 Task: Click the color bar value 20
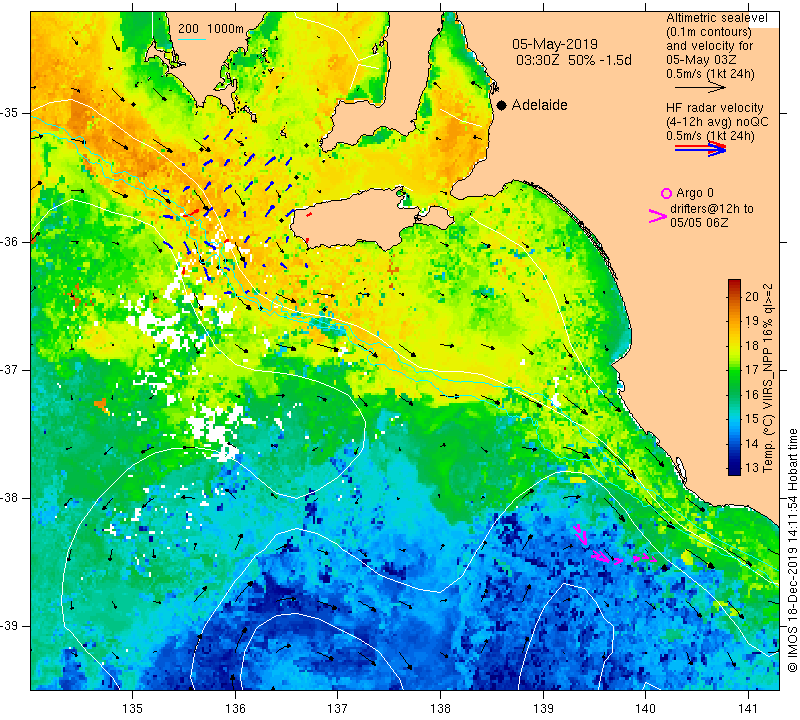tap(752, 296)
